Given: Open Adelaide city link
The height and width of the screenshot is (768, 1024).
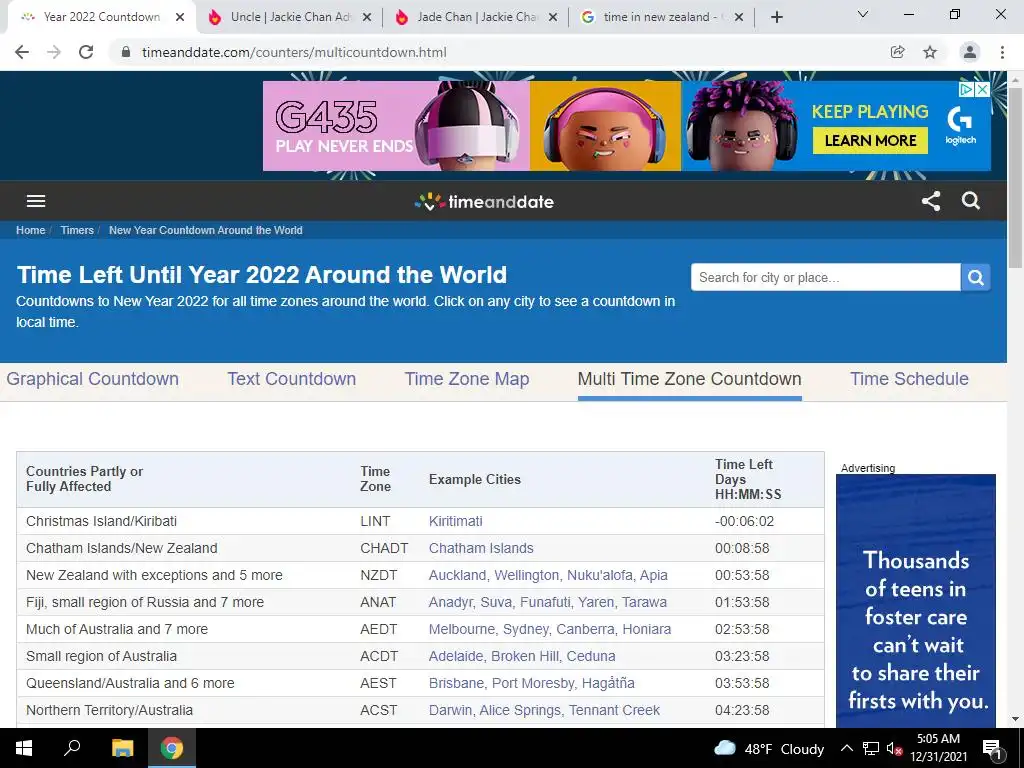Looking at the screenshot, I should pos(456,656).
